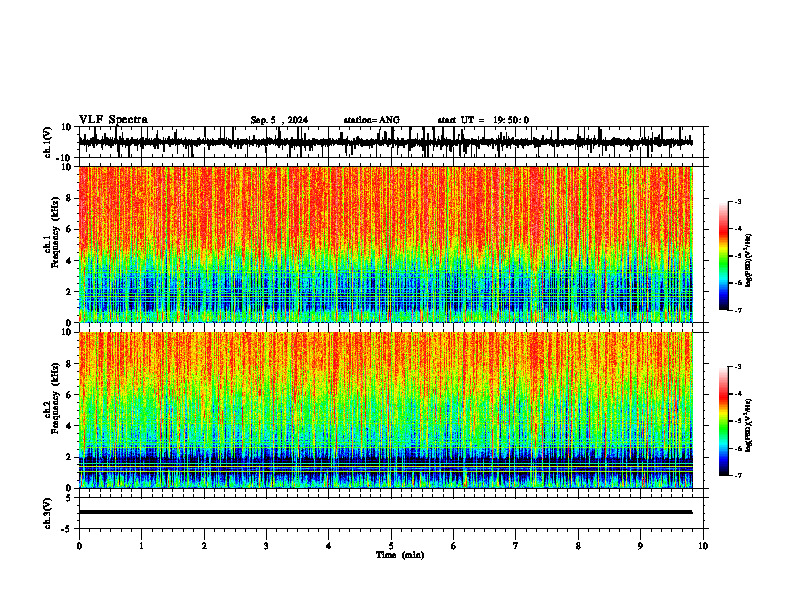The width and height of the screenshot is (792, 612).
Task: Click the "station=ANG" header label
Action: click(x=372, y=120)
